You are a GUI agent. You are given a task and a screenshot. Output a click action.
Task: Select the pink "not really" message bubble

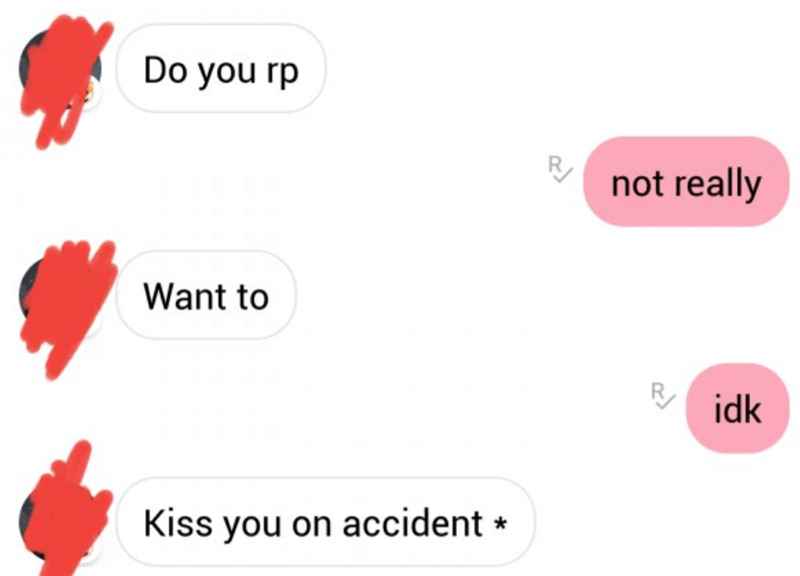coord(686,182)
